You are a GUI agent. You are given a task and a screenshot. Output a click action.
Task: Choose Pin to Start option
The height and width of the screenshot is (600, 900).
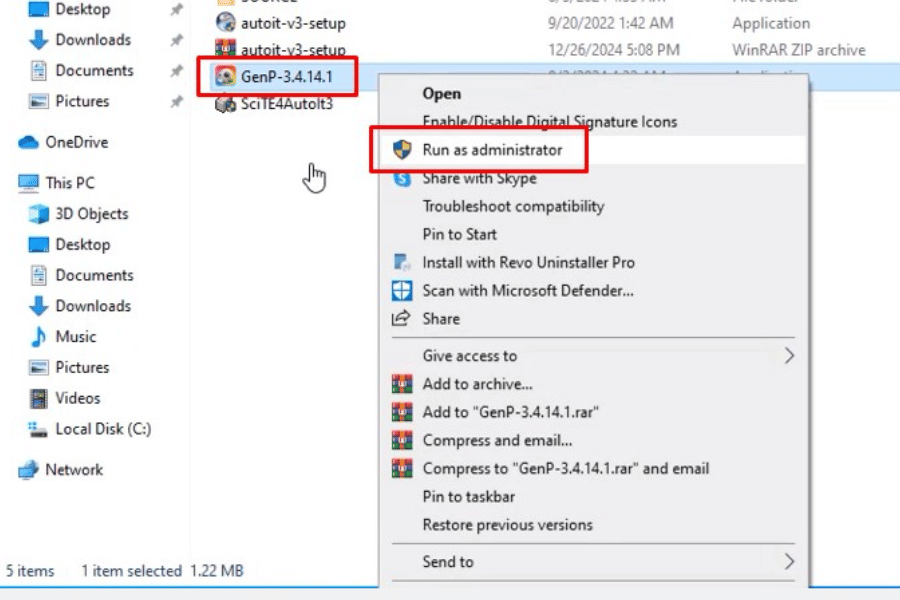459,235
